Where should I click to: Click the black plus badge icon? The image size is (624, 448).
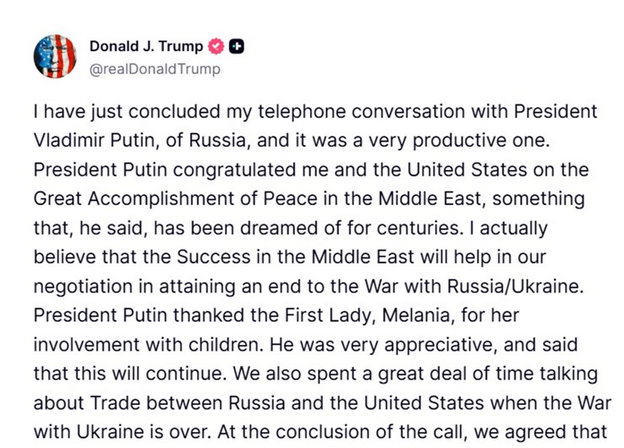pos(236,46)
